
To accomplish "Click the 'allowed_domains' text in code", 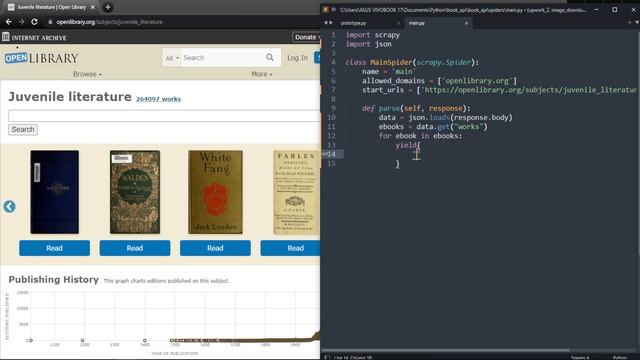I will [x=393, y=81].
